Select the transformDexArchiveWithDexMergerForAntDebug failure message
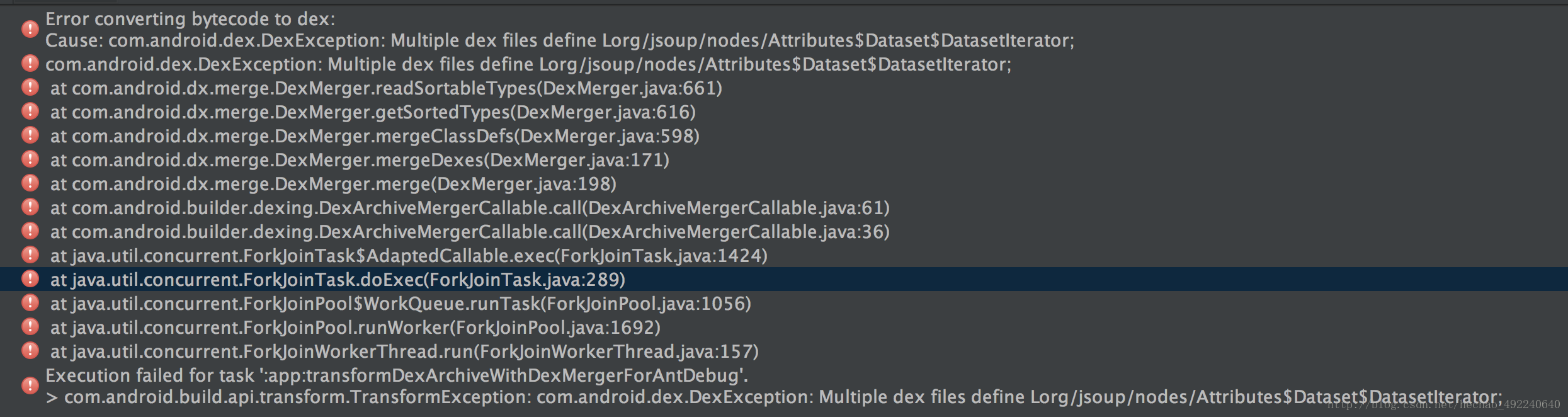 point(397,376)
